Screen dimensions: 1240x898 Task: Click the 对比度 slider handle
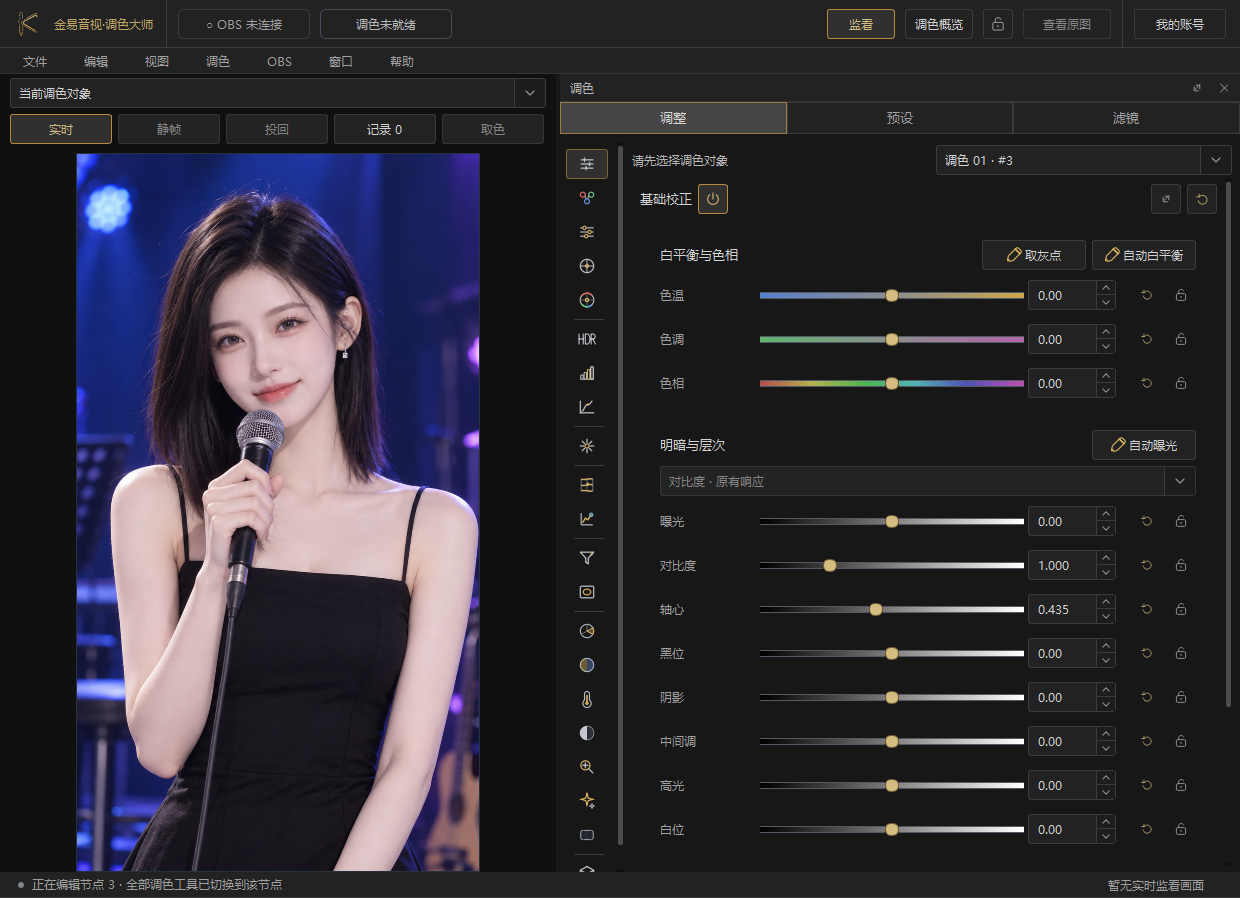coord(830,565)
